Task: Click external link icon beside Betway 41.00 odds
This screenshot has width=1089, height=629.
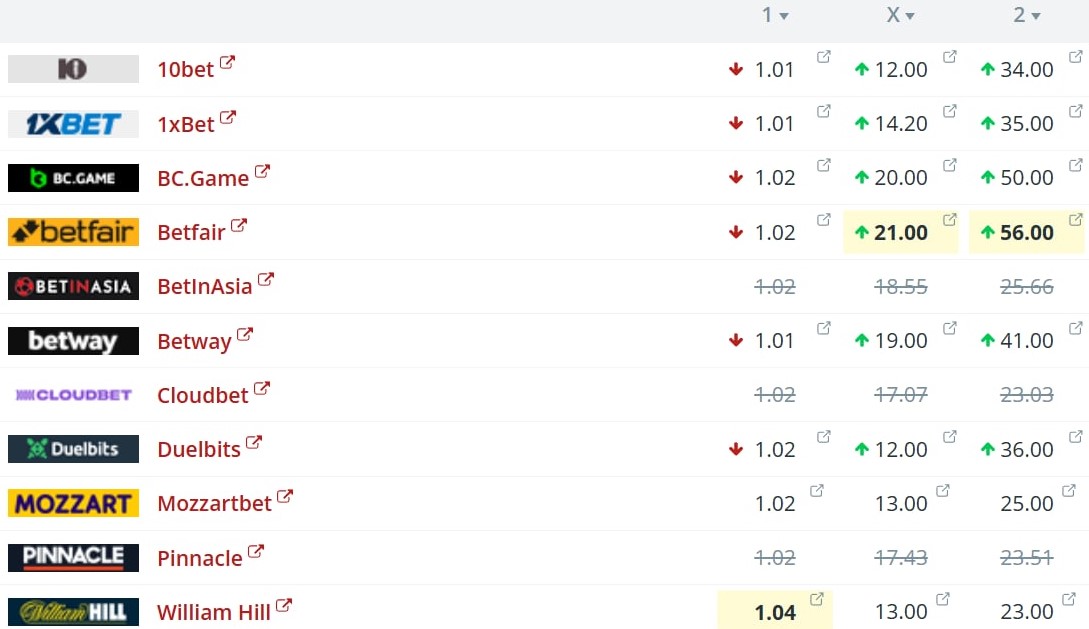Action: pos(1075,328)
